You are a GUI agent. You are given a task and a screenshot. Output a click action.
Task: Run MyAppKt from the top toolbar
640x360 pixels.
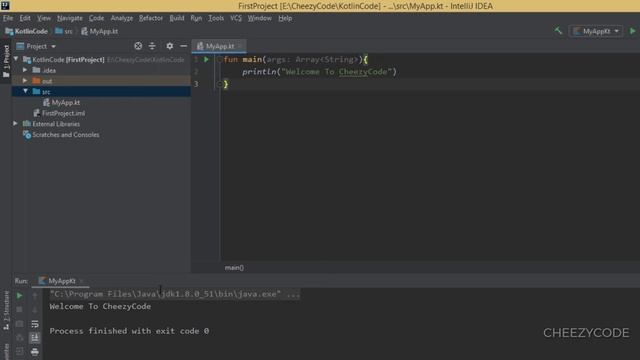tap(632, 31)
